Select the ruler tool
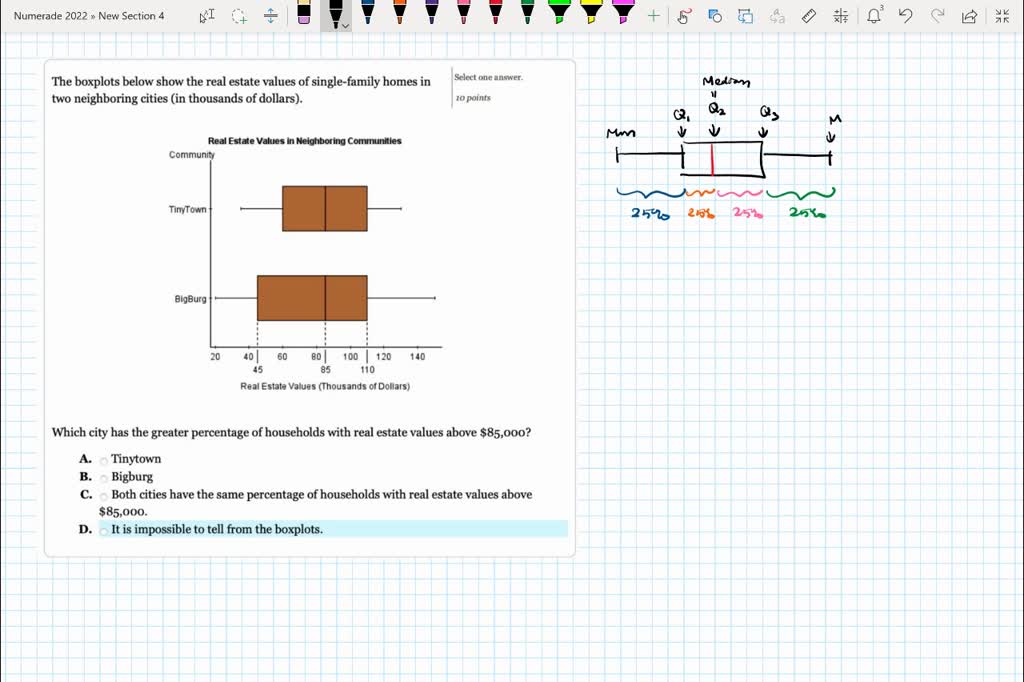Screen dimensions: 1024x682 809,16
